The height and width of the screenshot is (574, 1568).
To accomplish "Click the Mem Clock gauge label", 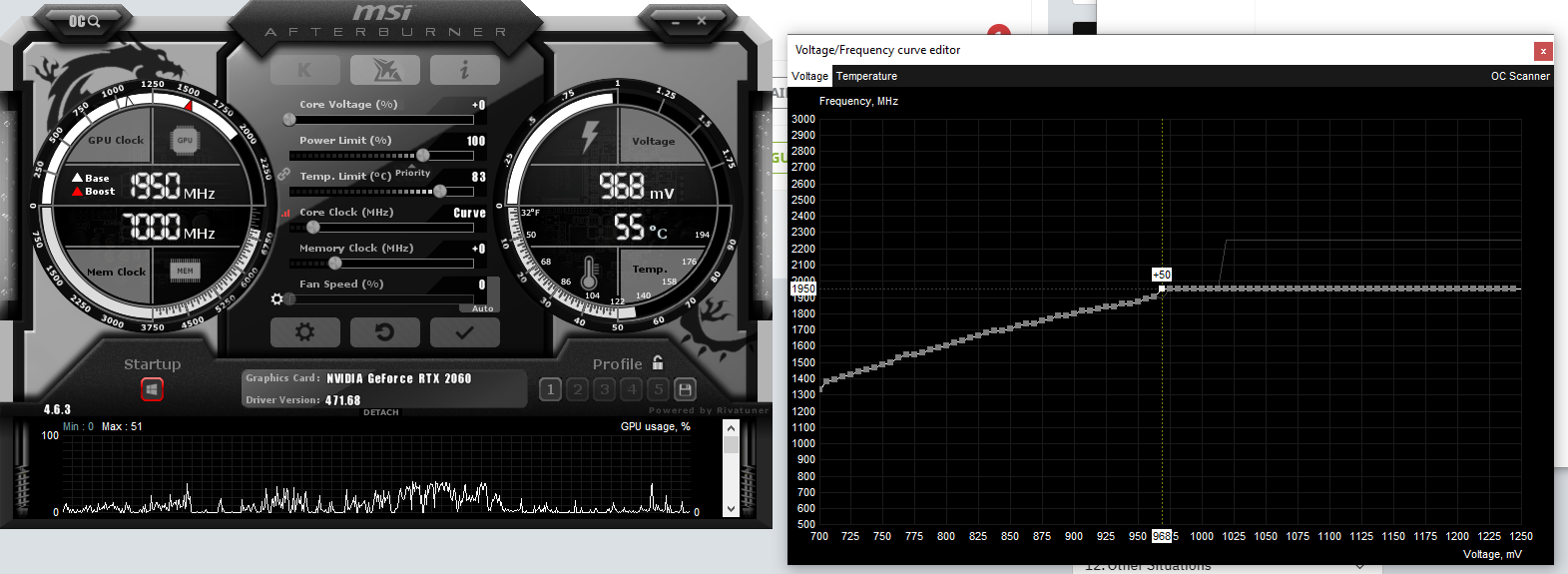I will (116, 272).
